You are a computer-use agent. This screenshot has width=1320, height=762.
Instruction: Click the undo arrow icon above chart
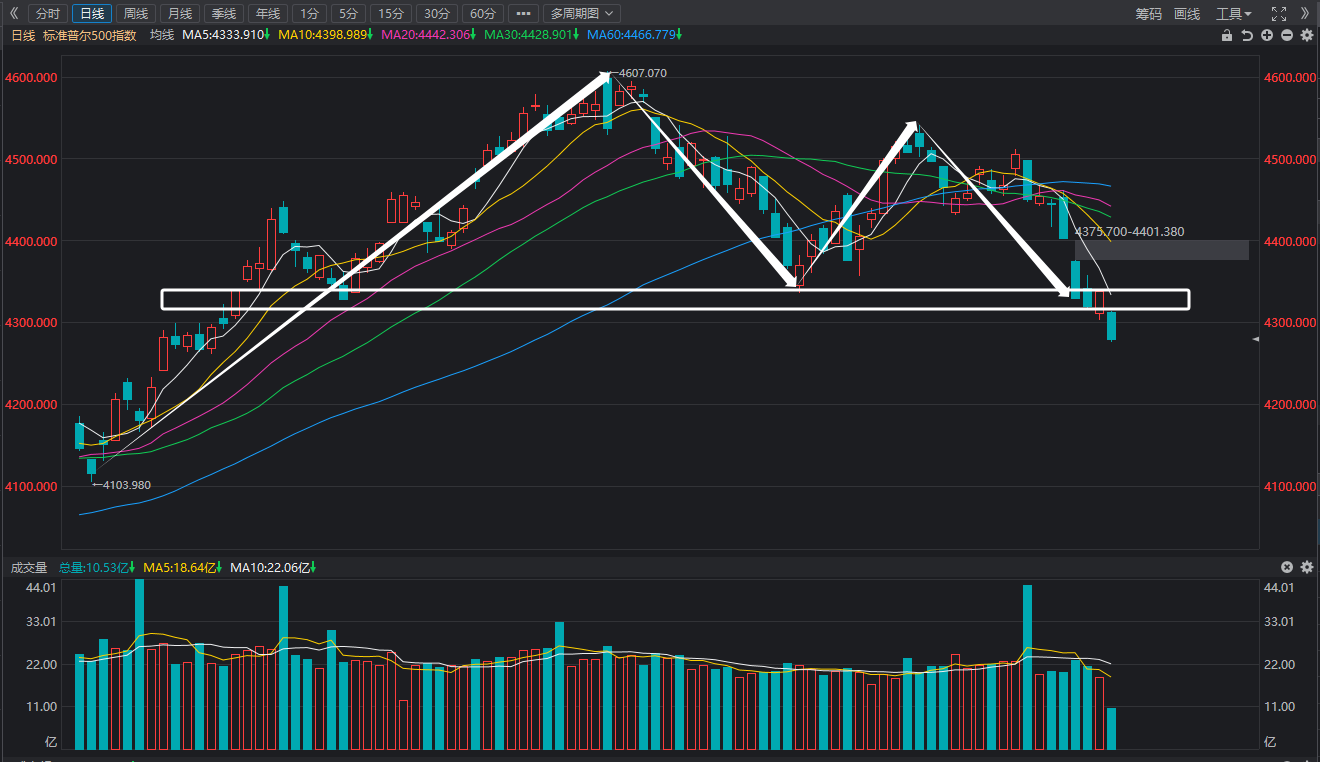[1247, 35]
